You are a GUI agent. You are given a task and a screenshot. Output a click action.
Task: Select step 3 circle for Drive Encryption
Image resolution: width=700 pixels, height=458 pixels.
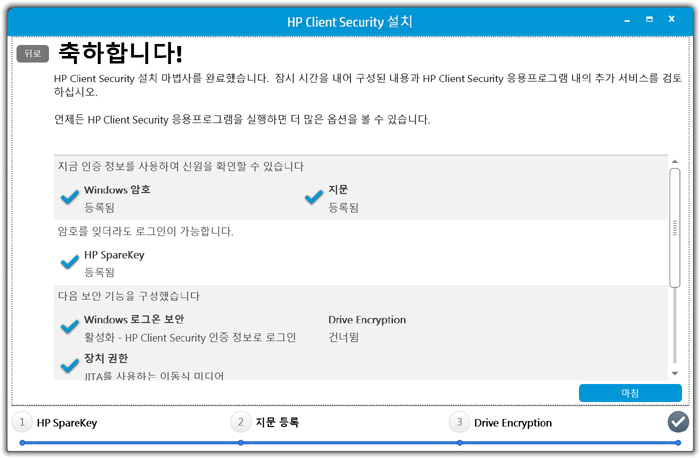tap(459, 422)
